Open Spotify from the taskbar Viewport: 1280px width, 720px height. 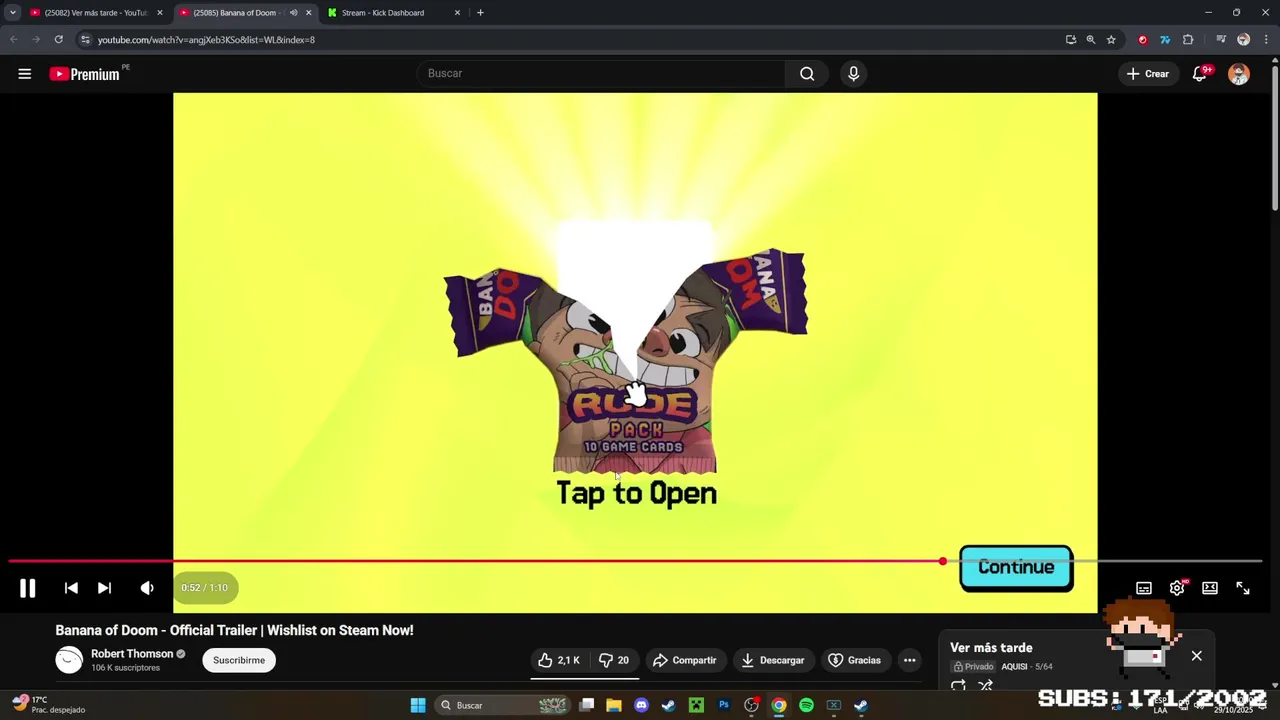pos(806,705)
